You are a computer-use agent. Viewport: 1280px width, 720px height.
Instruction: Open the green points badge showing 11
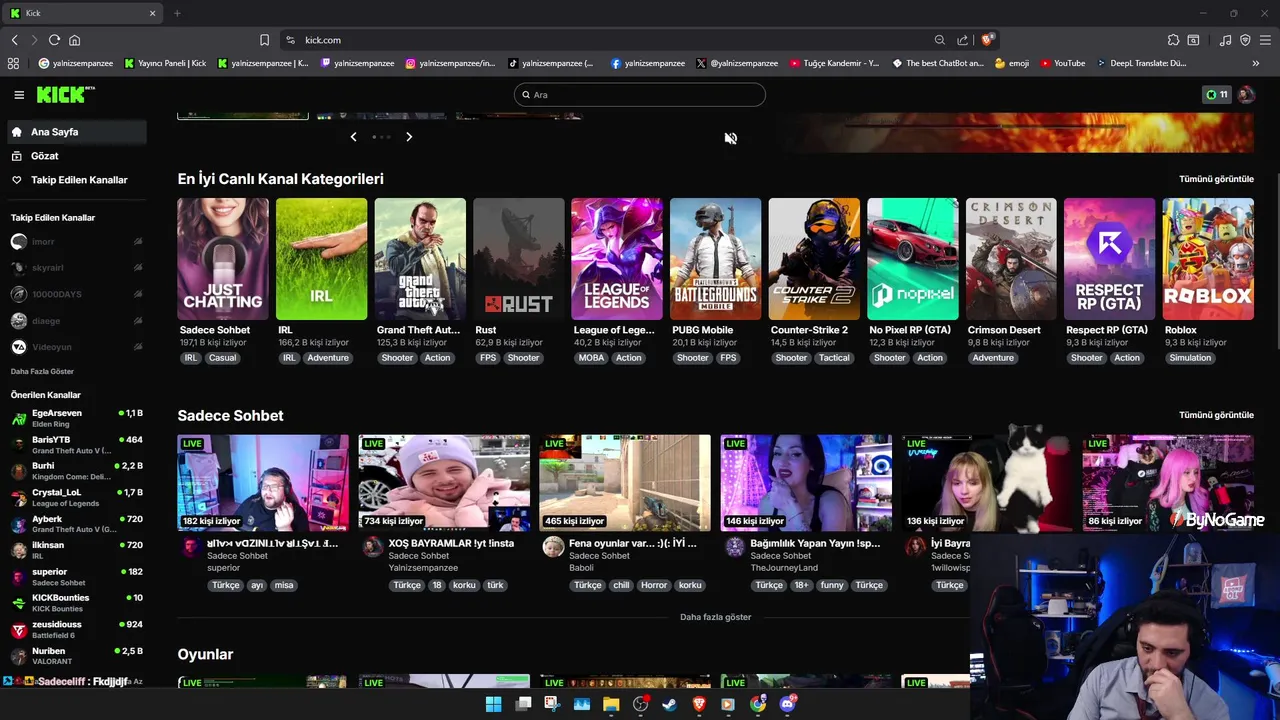click(x=1217, y=95)
